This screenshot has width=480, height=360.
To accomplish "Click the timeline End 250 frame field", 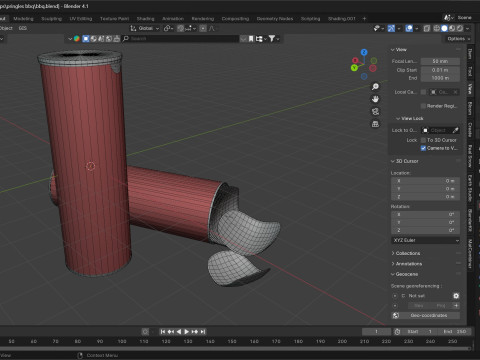I will 455,332.
